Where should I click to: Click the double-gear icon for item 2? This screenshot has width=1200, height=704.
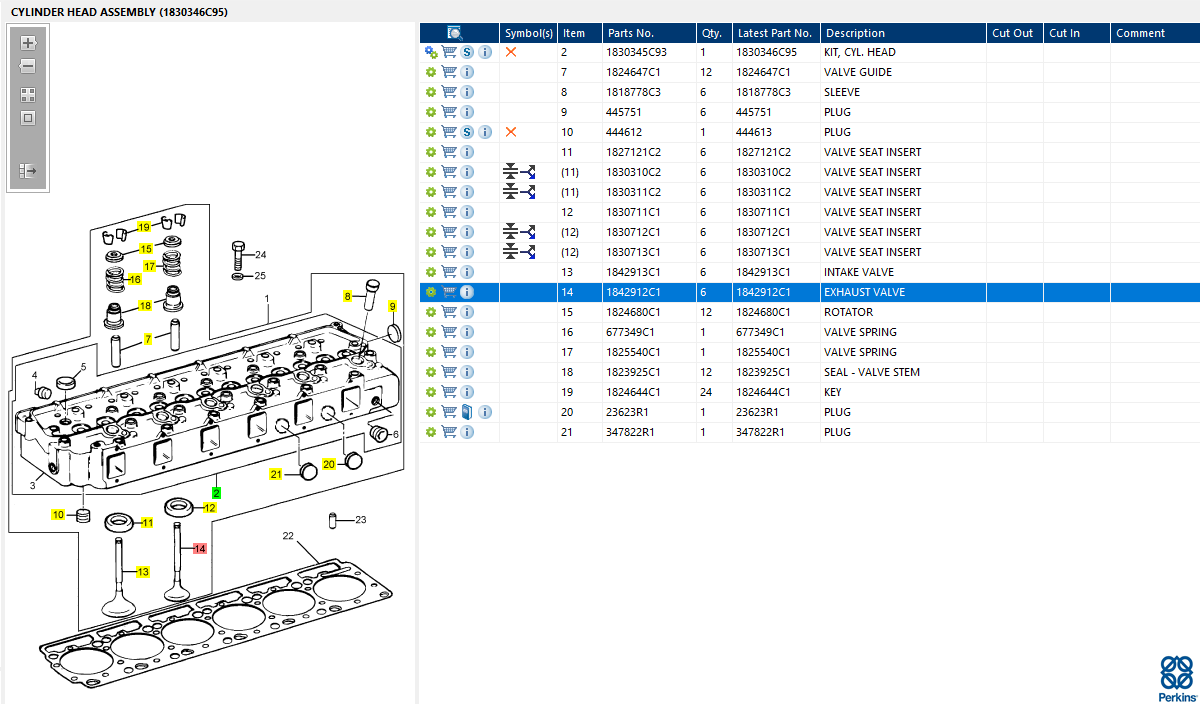click(431, 52)
